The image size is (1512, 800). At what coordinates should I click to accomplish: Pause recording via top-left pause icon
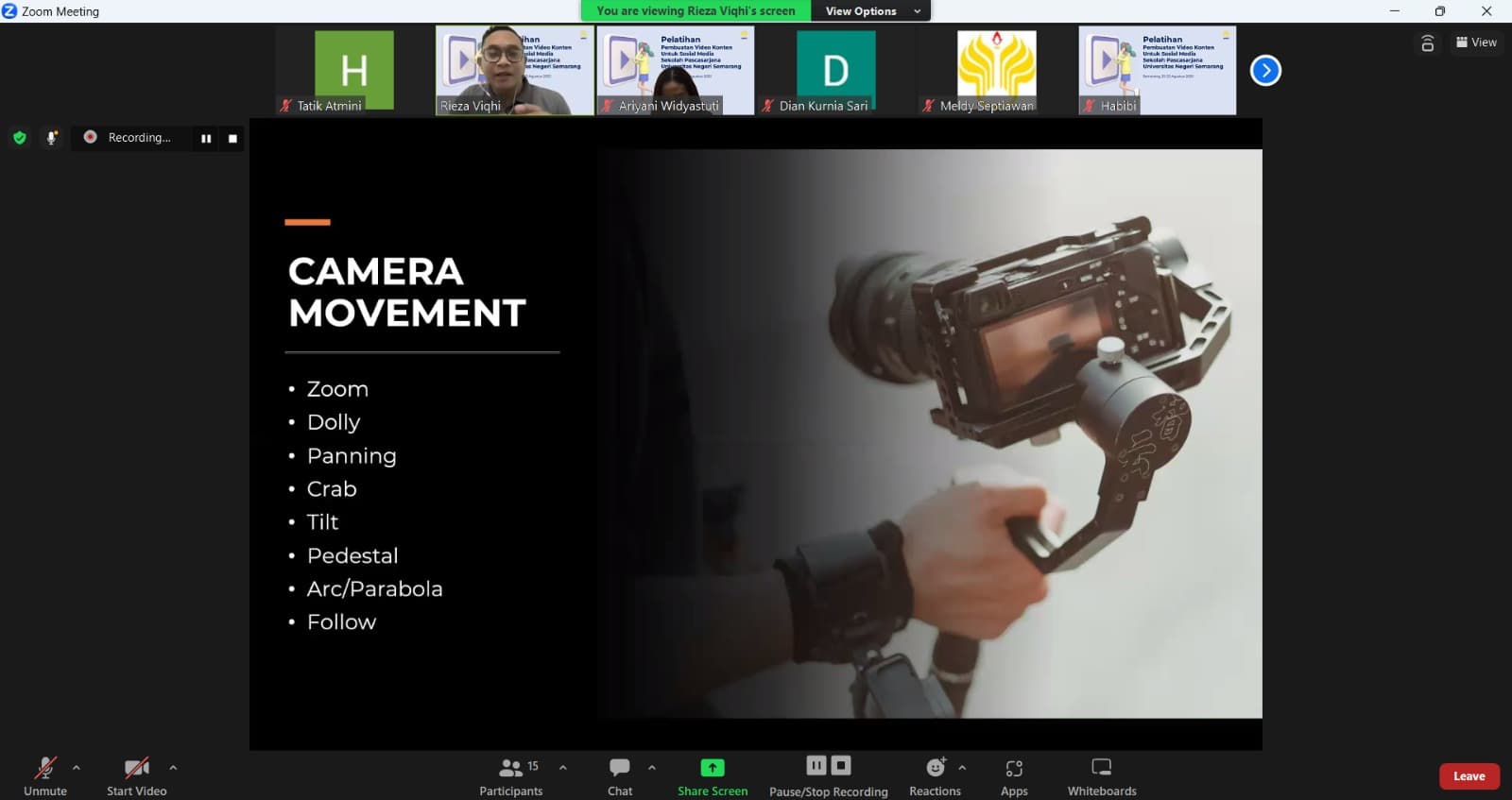coord(206,139)
